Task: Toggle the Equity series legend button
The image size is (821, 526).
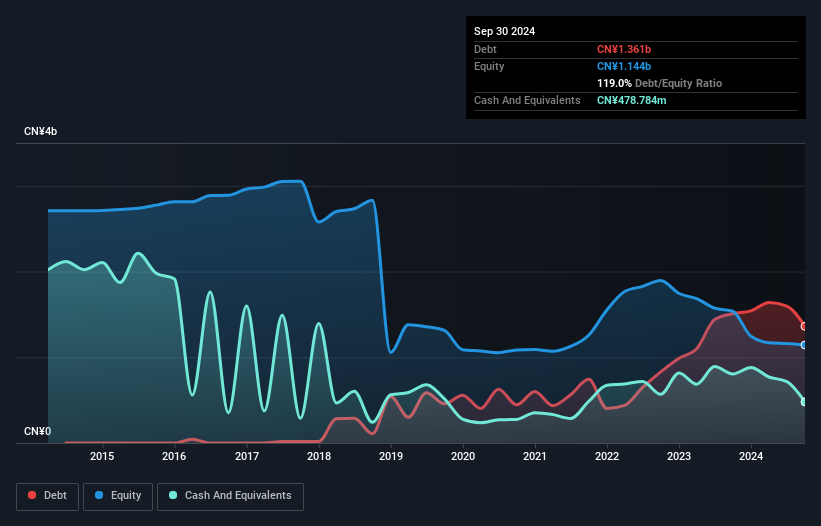Action: (118, 496)
